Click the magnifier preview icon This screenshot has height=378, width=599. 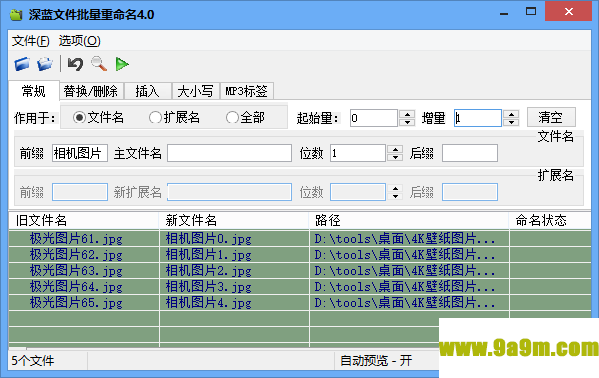[99, 64]
